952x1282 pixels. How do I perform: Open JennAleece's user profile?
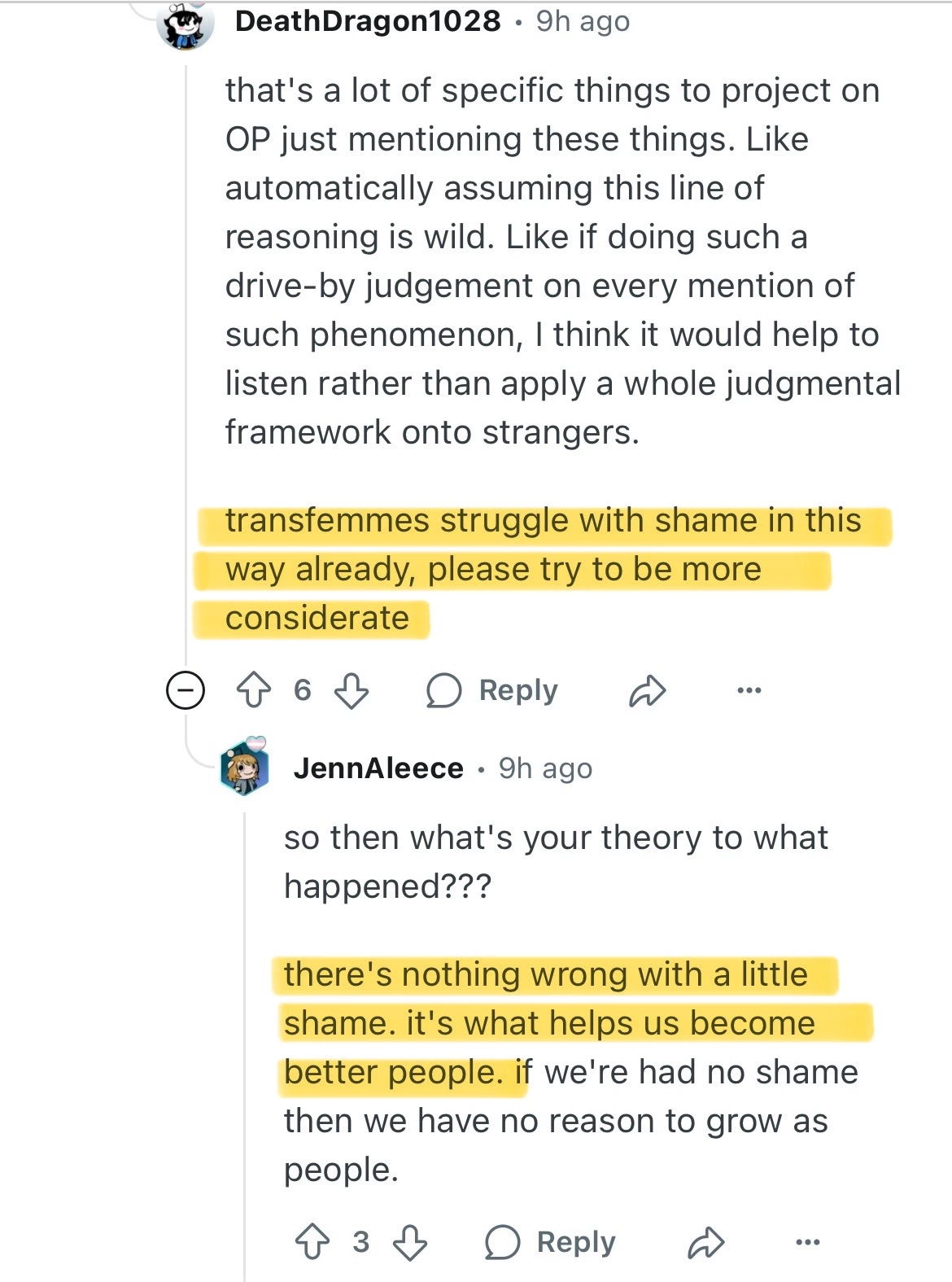click(x=378, y=768)
